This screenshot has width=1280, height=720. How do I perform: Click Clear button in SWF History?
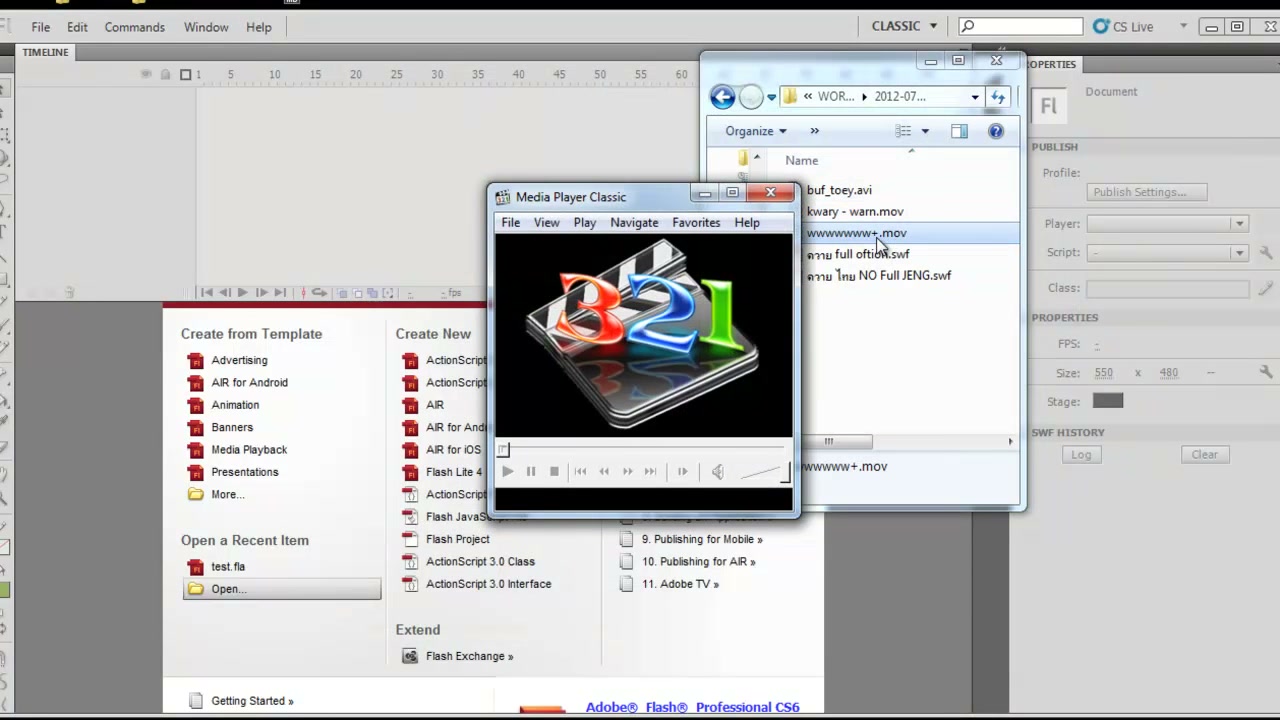1204,454
